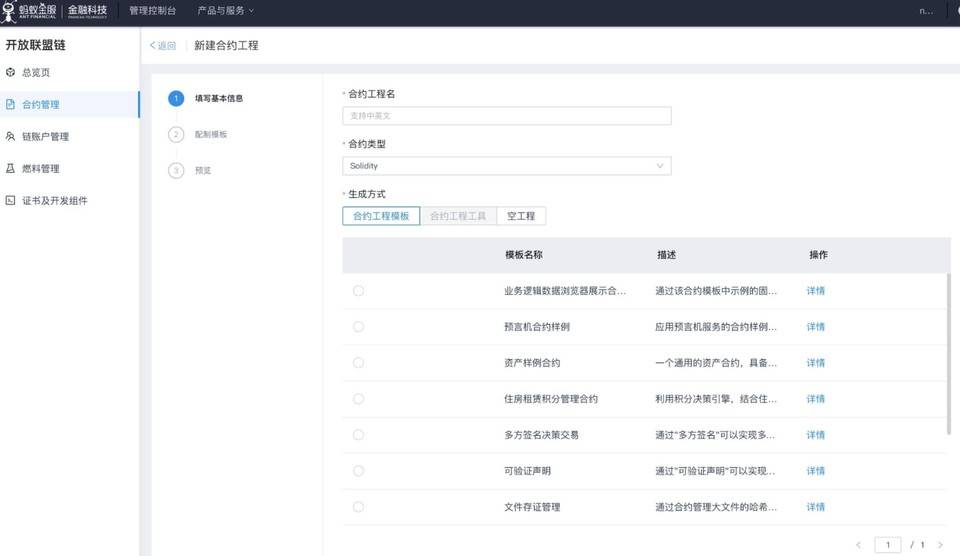Open 详情 for 可验证声明 row
Image resolution: width=960 pixels, height=556 pixels.
pos(816,471)
